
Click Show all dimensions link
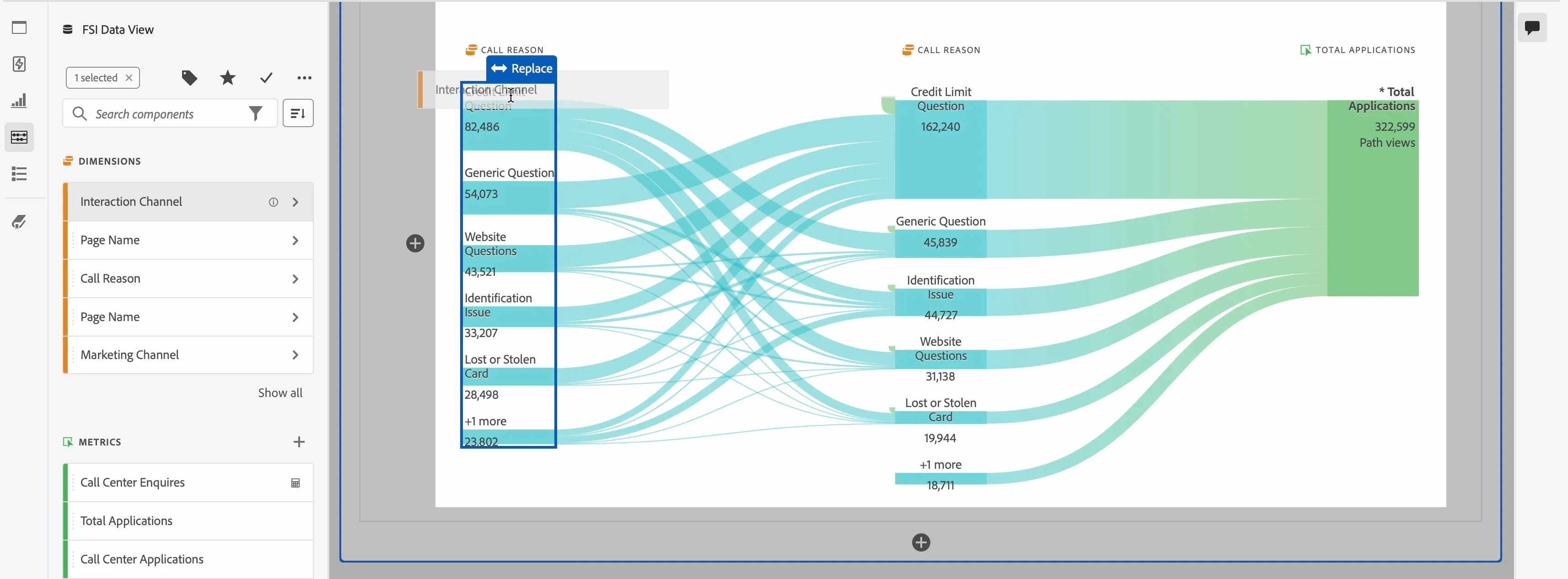coord(280,393)
